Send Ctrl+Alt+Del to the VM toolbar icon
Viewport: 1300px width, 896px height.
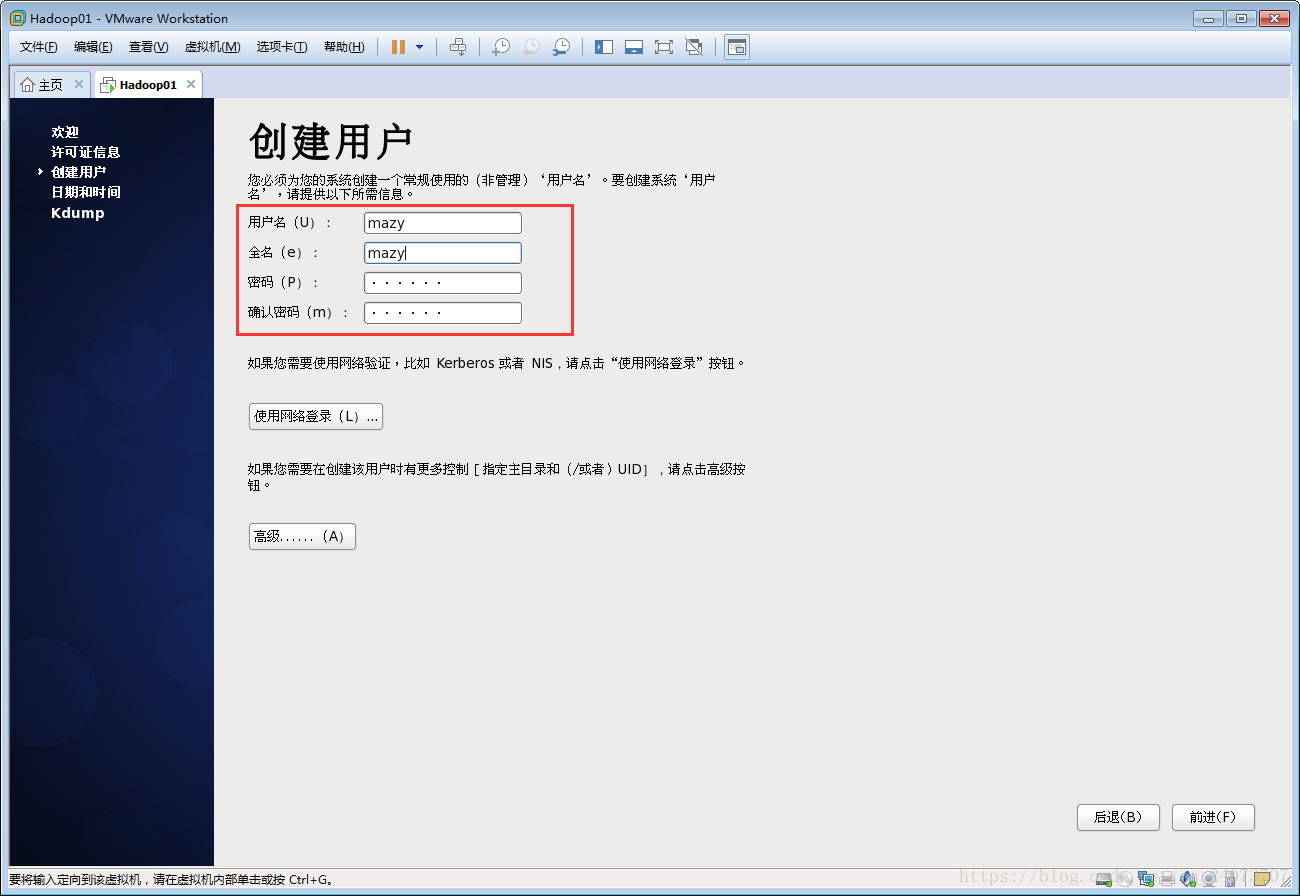[458, 47]
